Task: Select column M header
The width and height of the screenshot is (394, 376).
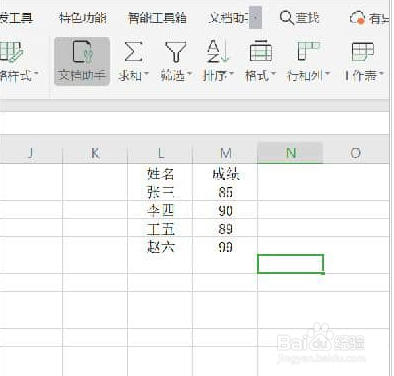Action: pyautogui.click(x=225, y=153)
